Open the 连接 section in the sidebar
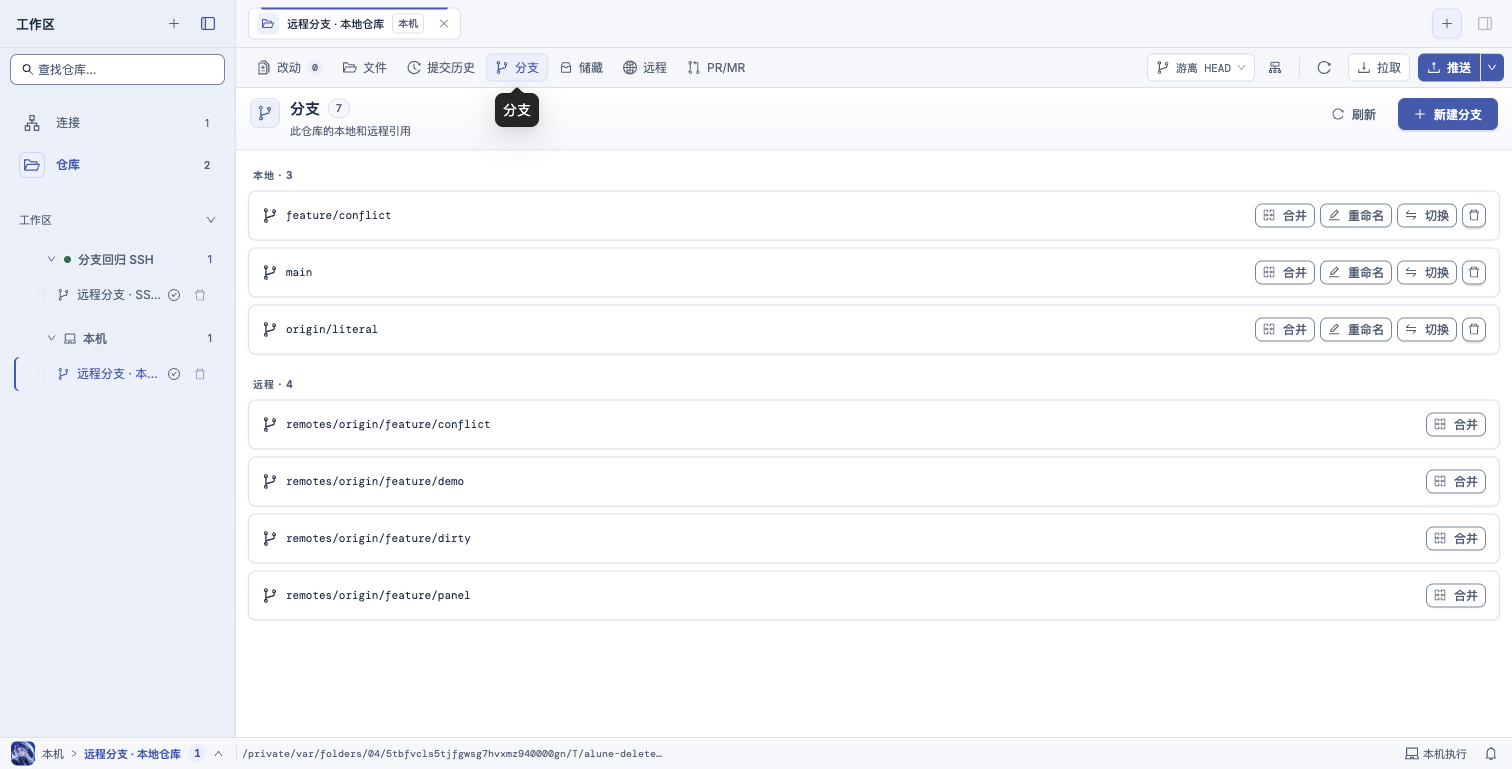This screenshot has width=1512, height=769. [118, 123]
